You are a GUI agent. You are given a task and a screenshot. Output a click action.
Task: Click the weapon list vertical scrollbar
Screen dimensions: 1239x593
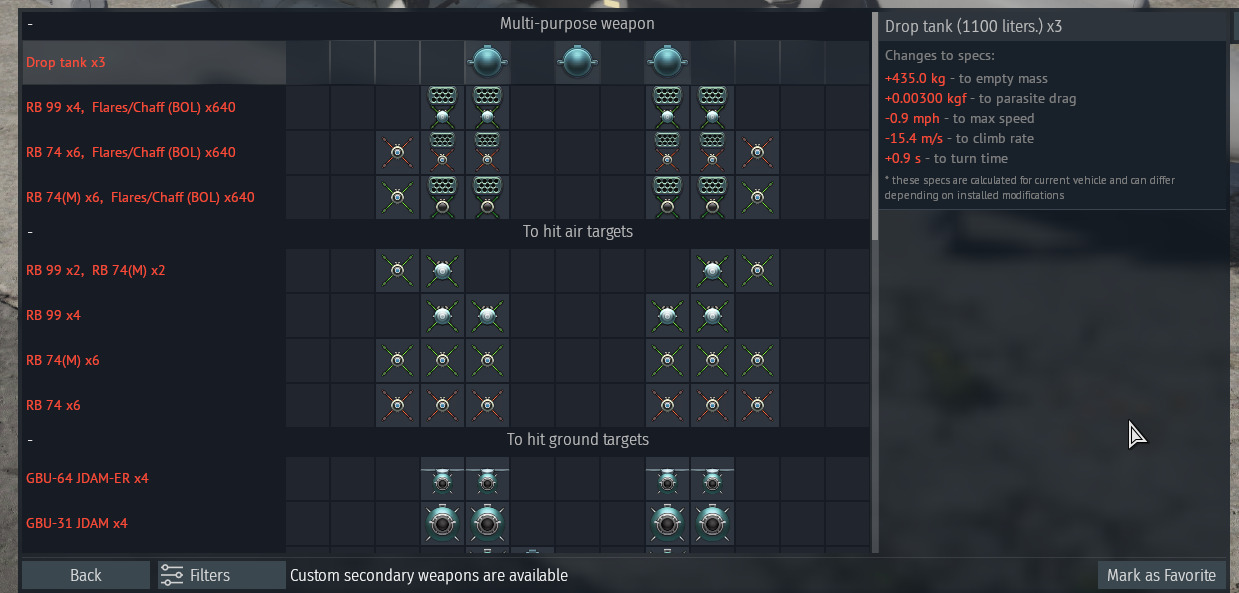pos(875,126)
